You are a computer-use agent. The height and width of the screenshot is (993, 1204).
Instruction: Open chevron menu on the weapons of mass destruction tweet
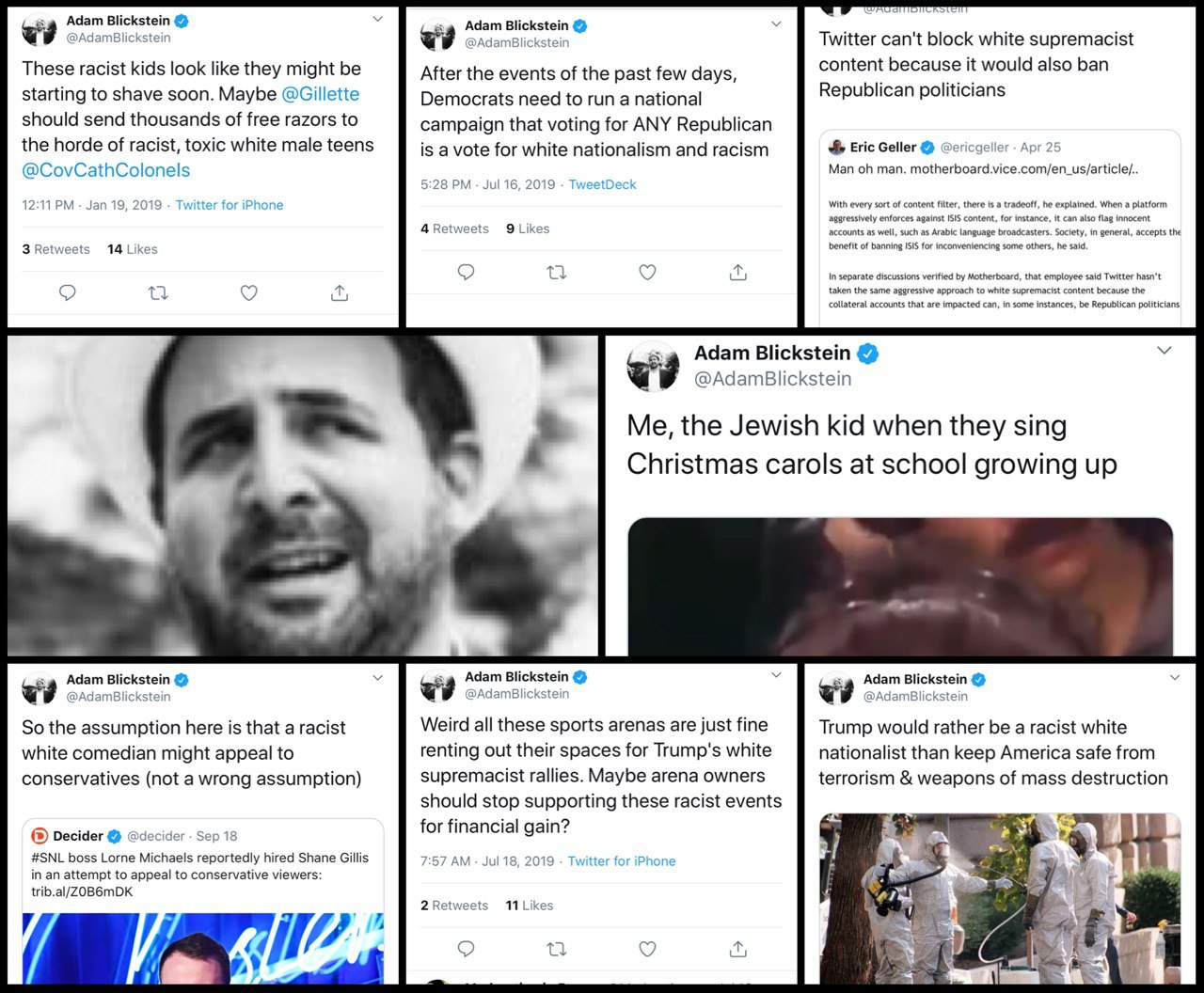point(1174,677)
